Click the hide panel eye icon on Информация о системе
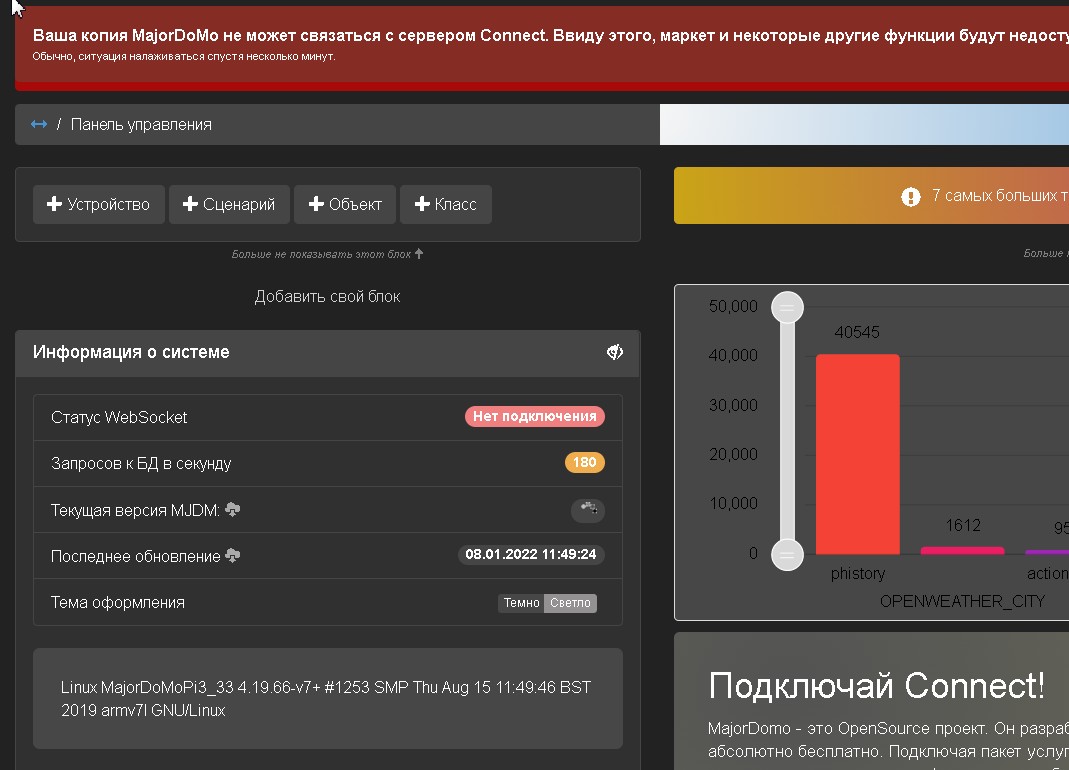1069x770 pixels. point(614,352)
